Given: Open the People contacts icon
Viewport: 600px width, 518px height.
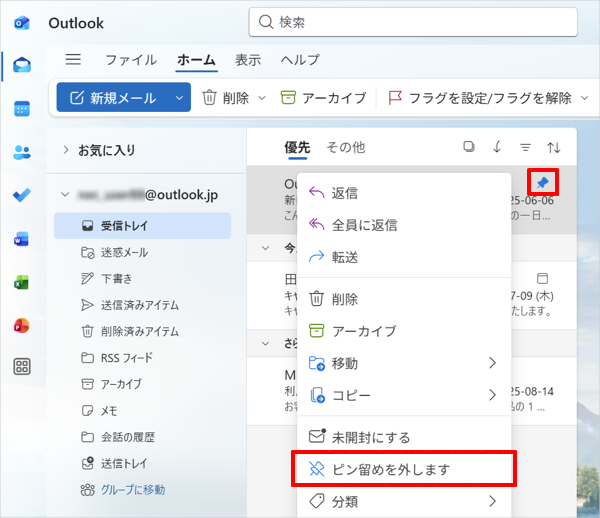Looking at the screenshot, I should [x=22, y=152].
